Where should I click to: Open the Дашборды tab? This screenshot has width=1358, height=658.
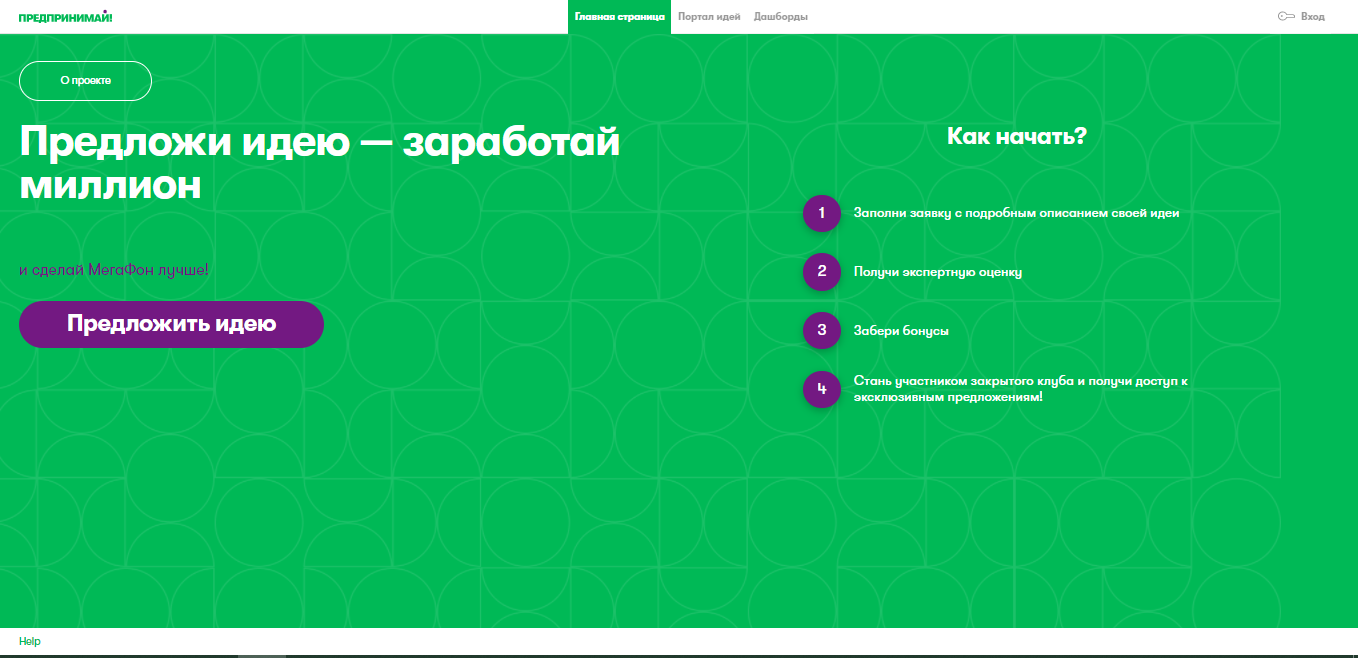pyautogui.click(x=781, y=16)
